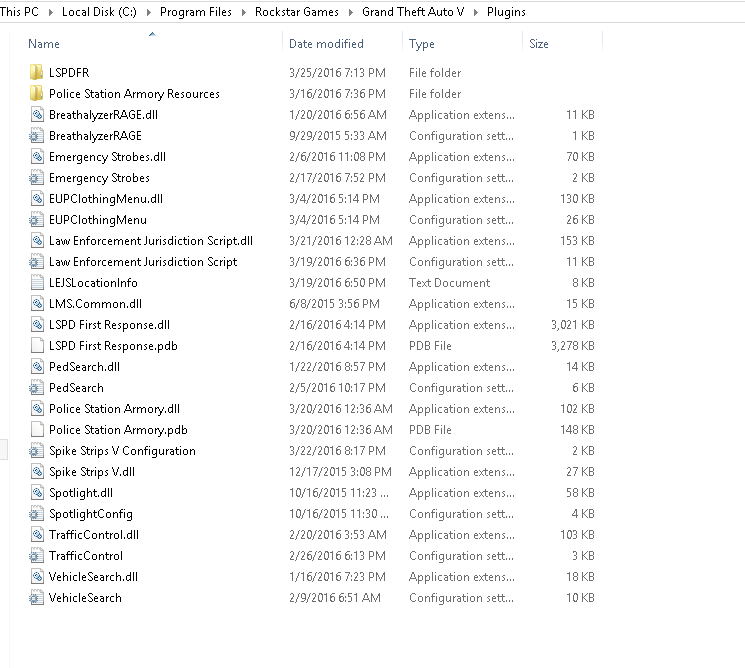Click file name VehicleSearch.dll
Screen dimensions: 745x668
93,577
